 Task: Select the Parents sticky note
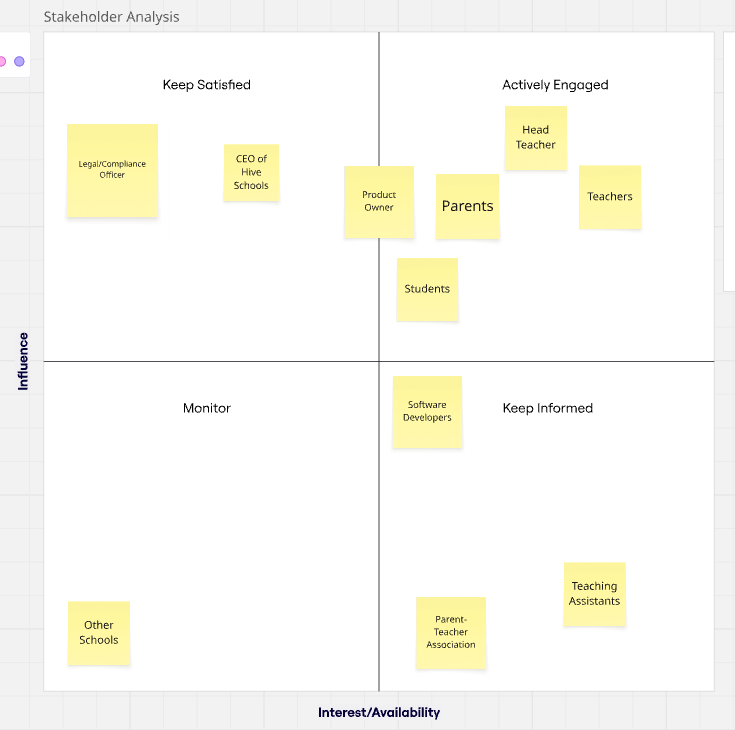coord(467,206)
